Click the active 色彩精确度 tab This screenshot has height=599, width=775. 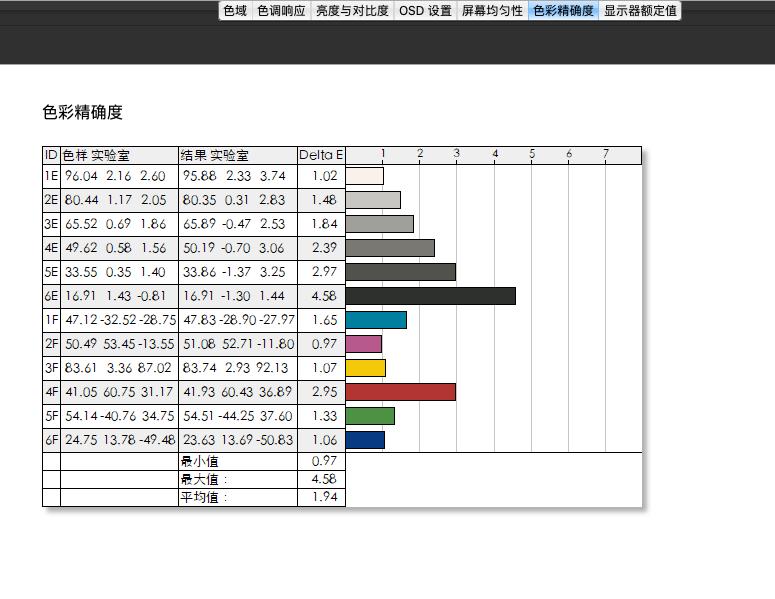tap(563, 11)
